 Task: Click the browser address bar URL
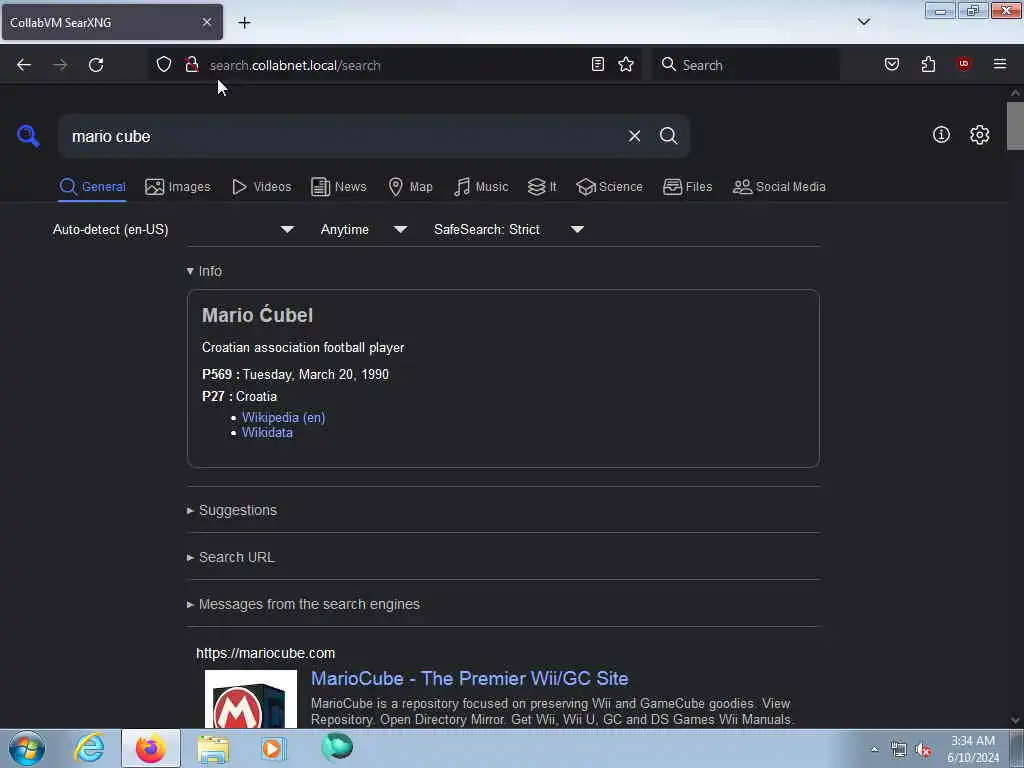295,65
